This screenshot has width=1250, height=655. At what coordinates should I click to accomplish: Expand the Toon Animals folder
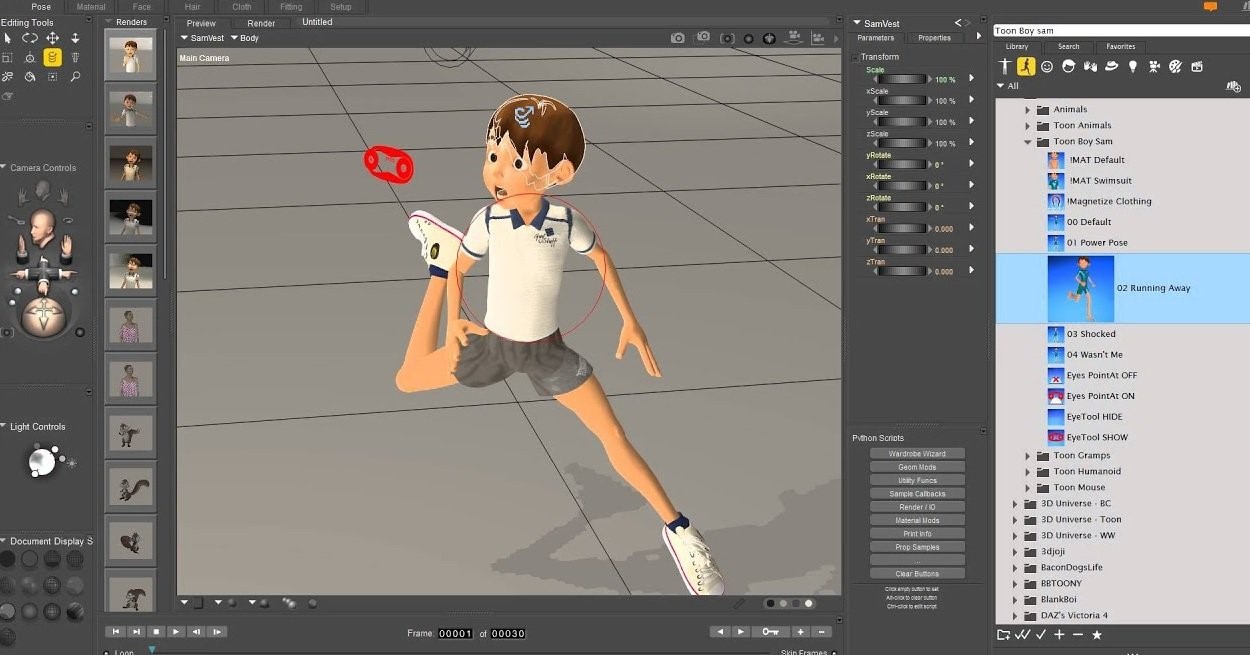click(1027, 126)
